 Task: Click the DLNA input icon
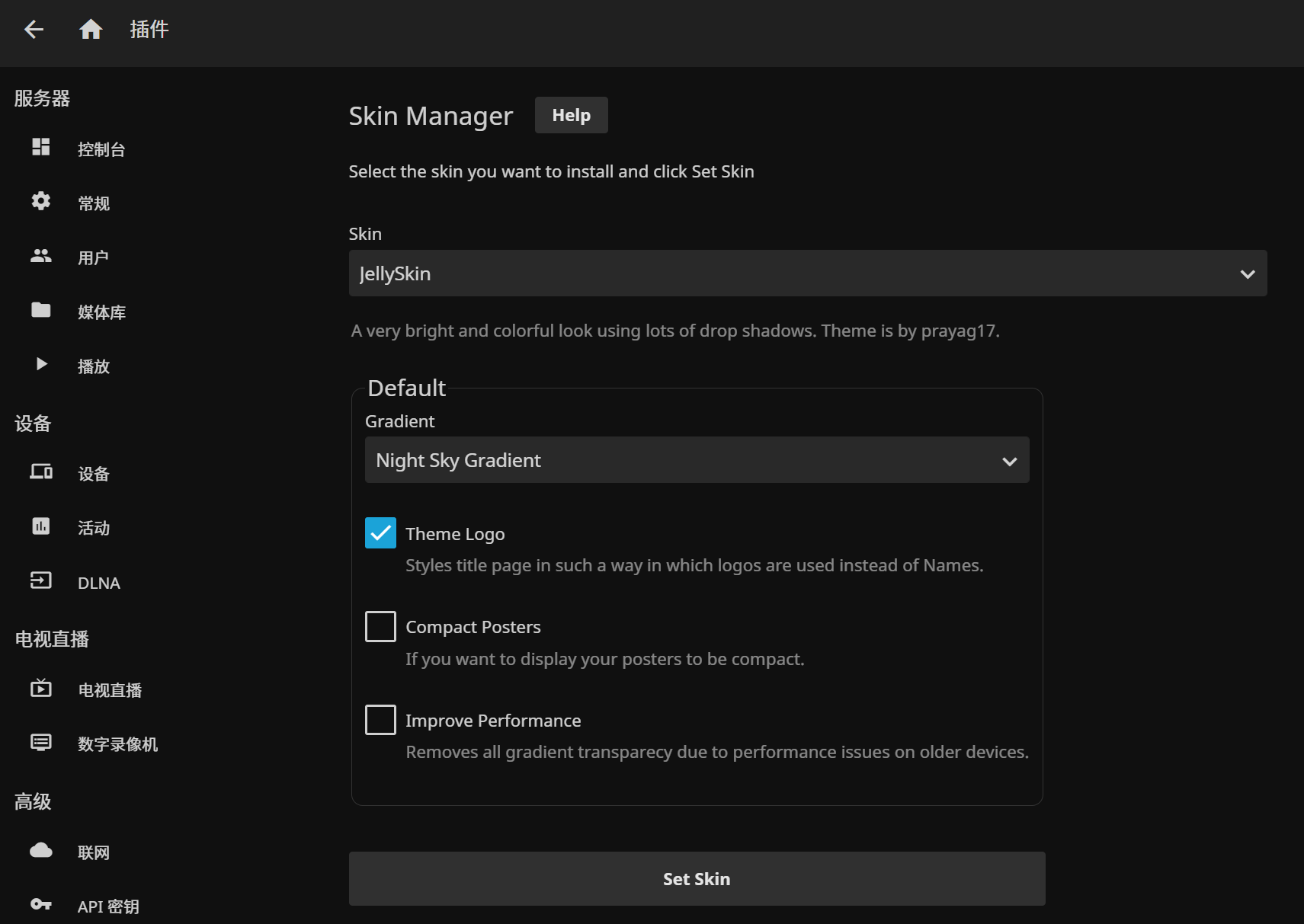tap(41, 580)
